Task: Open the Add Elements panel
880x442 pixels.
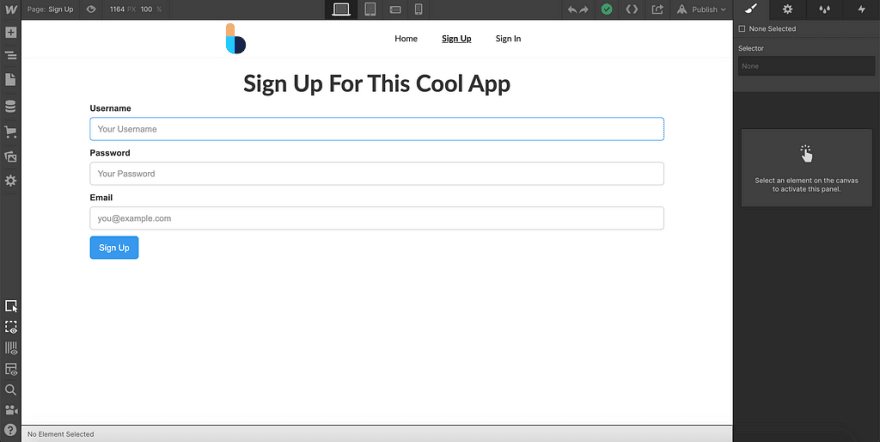Action: pyautogui.click(x=11, y=32)
